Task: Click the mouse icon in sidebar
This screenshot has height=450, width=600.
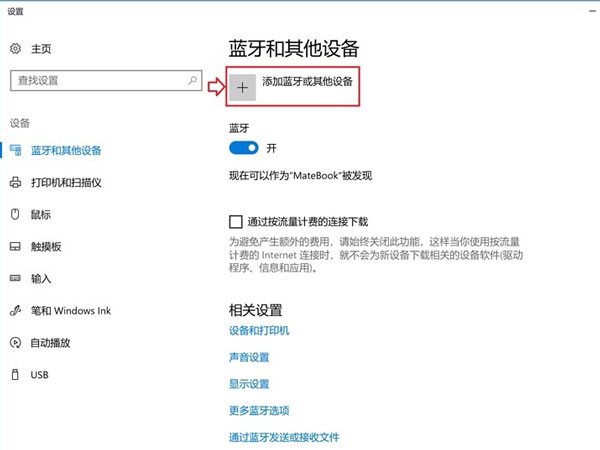Action: [x=16, y=214]
